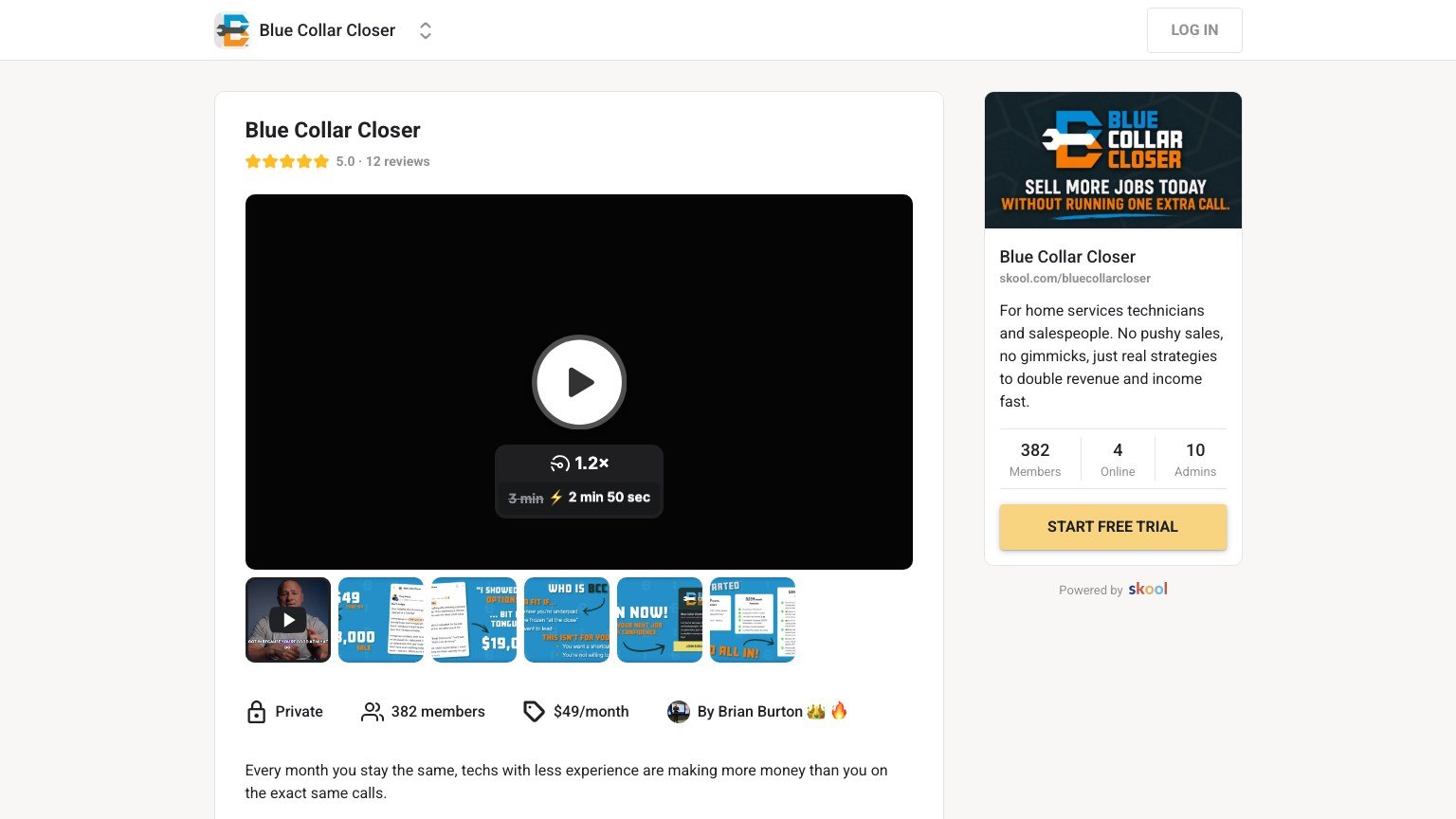Image resolution: width=1456 pixels, height=819 pixels.
Task: Open the 'WHO IS BCC' thumbnail
Action: coord(567,620)
